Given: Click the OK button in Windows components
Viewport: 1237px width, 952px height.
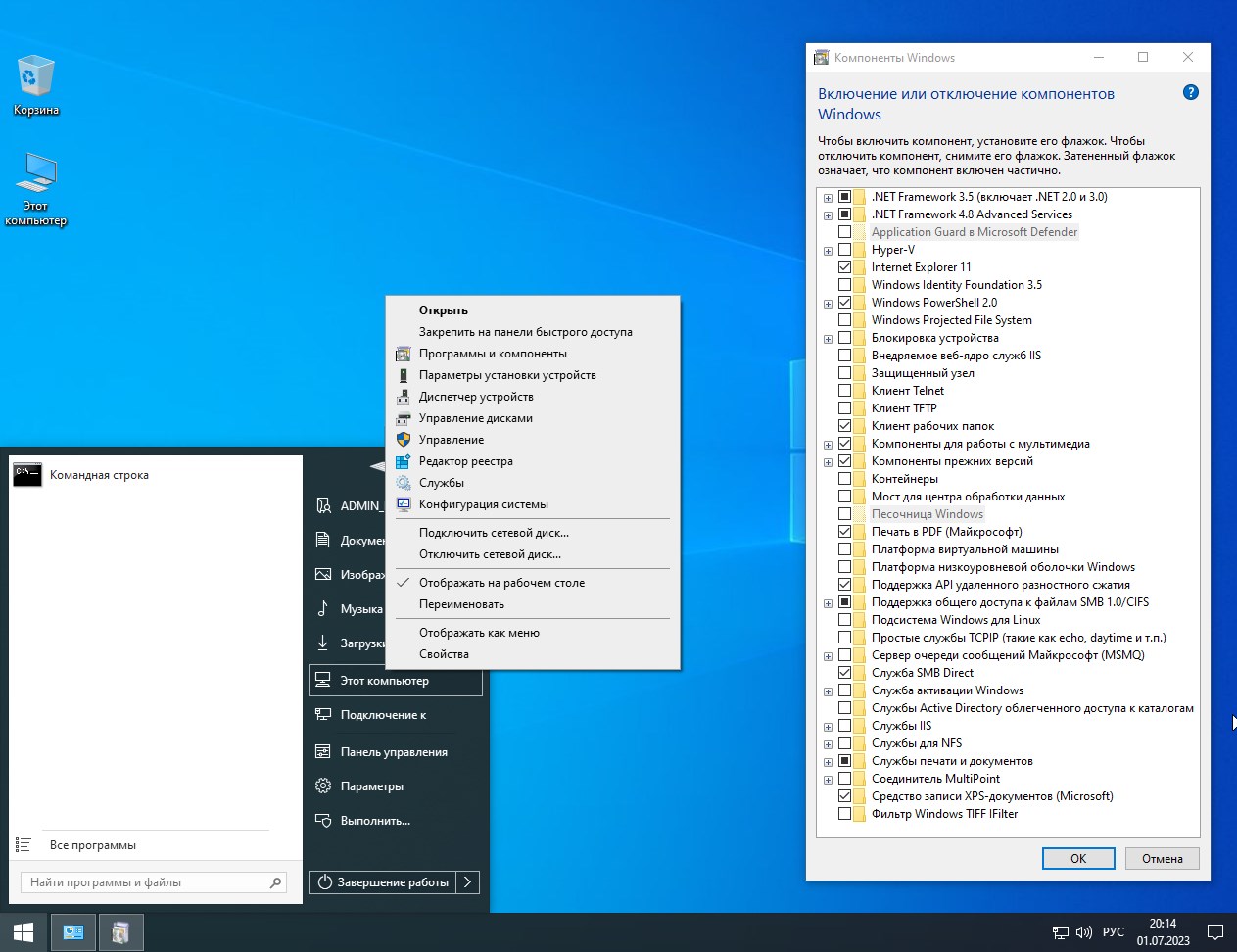Looking at the screenshot, I should (1077, 859).
